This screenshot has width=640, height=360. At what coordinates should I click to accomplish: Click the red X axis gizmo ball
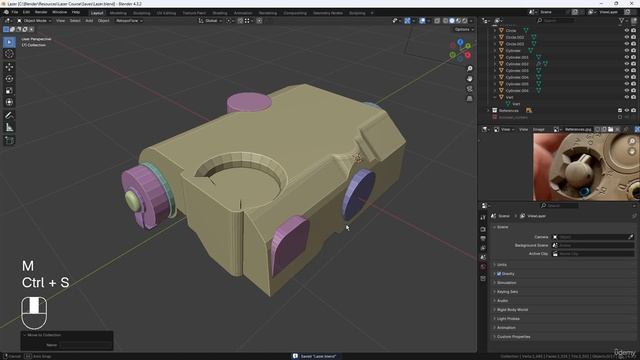pos(468,55)
